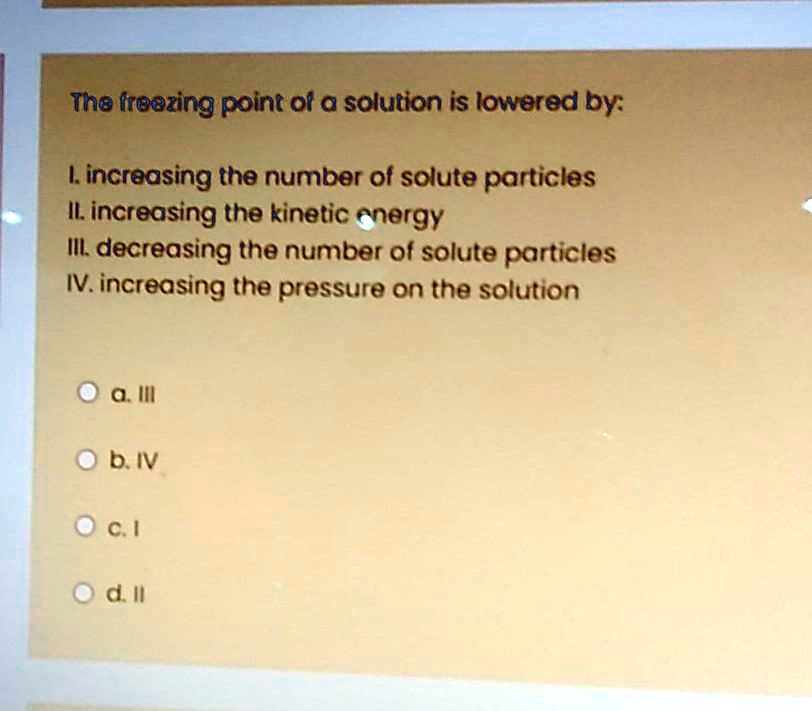The image size is (812, 711).
Task: Click the answer label 'c. I'
Action: pos(126,527)
